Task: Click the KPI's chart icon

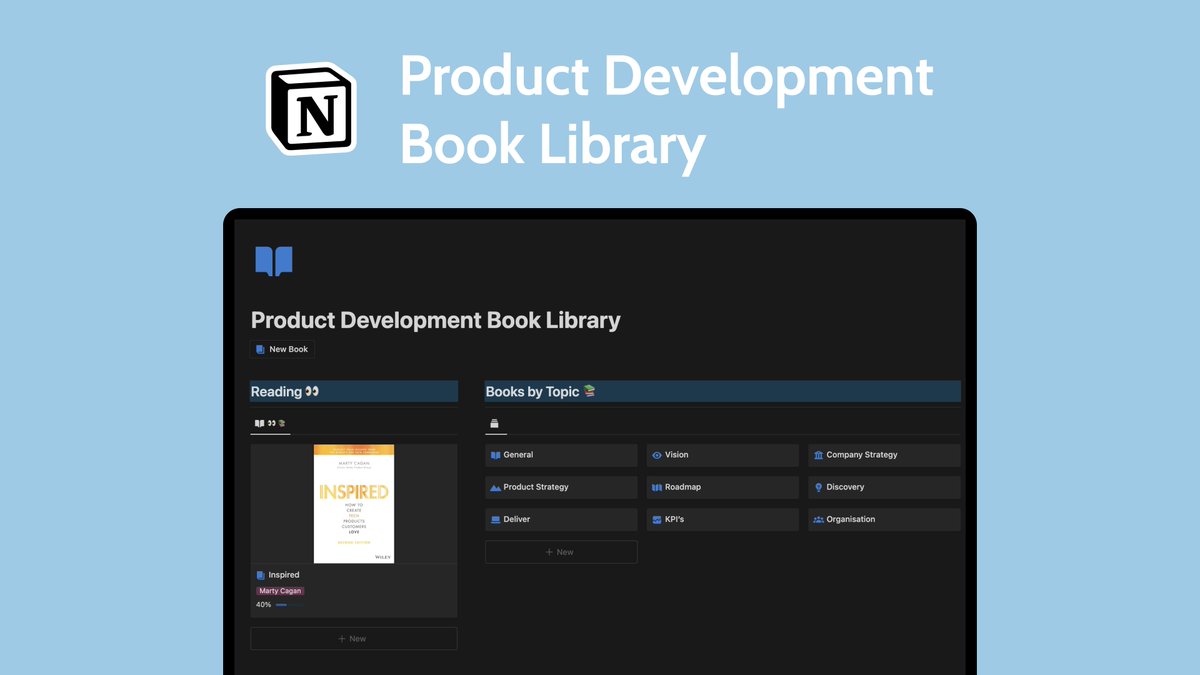Action: 657,519
